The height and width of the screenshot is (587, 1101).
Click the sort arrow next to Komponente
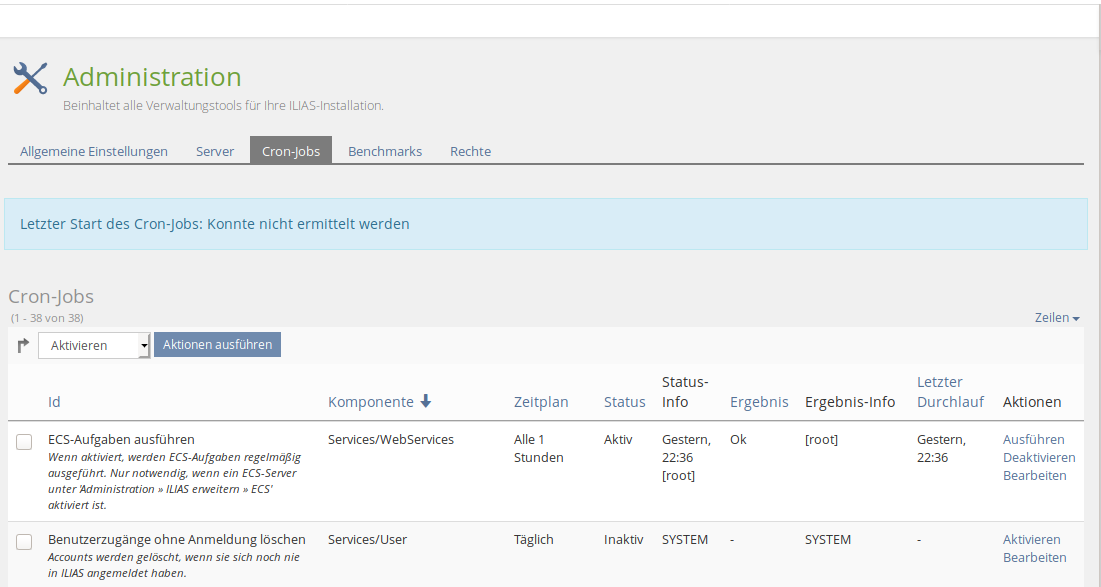click(426, 401)
